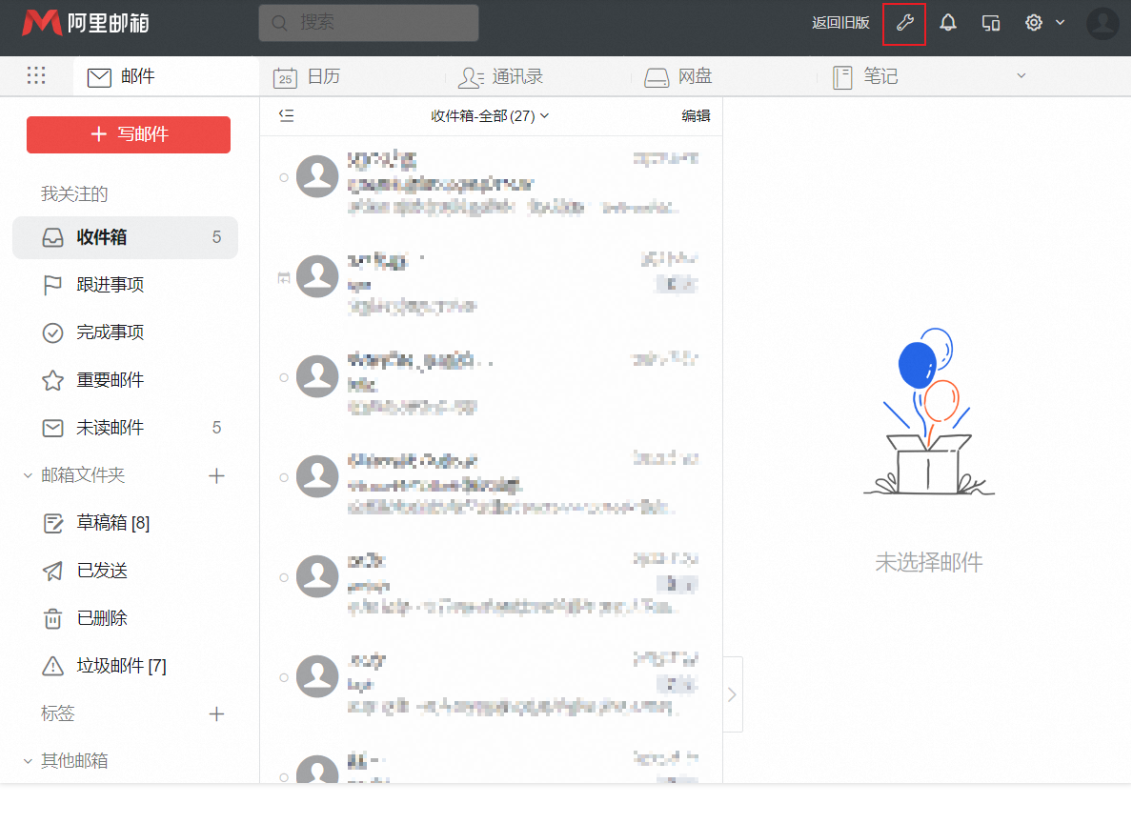
Task: Click the user avatar in top bar
Action: [x=1102, y=23]
